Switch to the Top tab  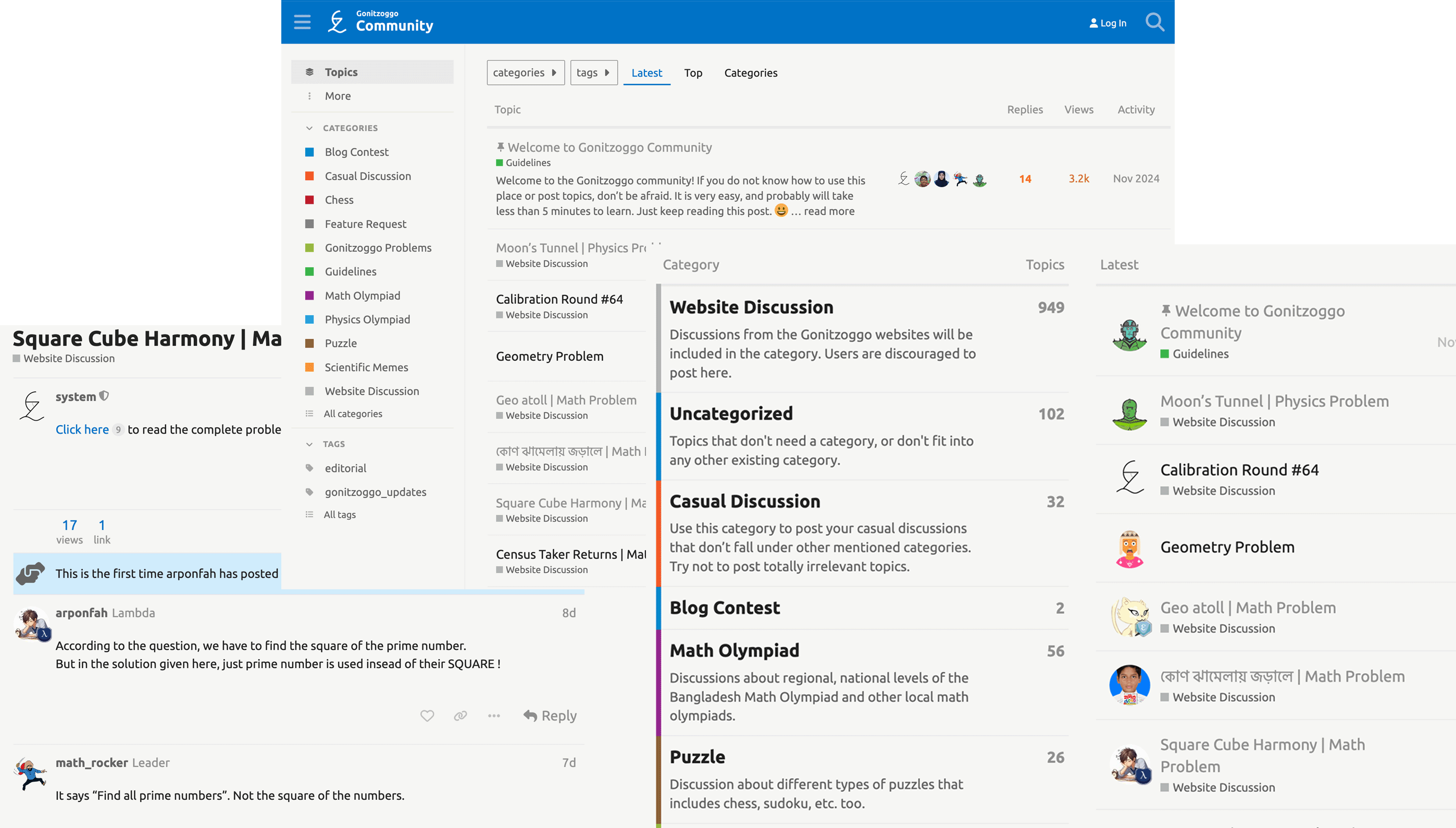click(x=692, y=73)
